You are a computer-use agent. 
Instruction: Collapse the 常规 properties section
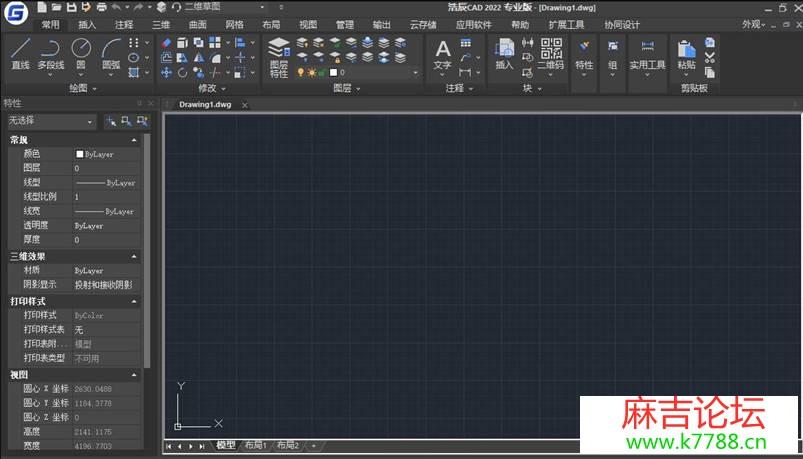pyautogui.click(x=134, y=140)
